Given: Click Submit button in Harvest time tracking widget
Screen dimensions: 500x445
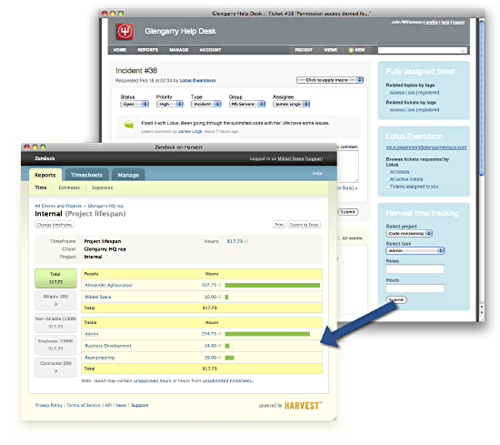Looking at the screenshot, I should pyautogui.click(x=396, y=300).
